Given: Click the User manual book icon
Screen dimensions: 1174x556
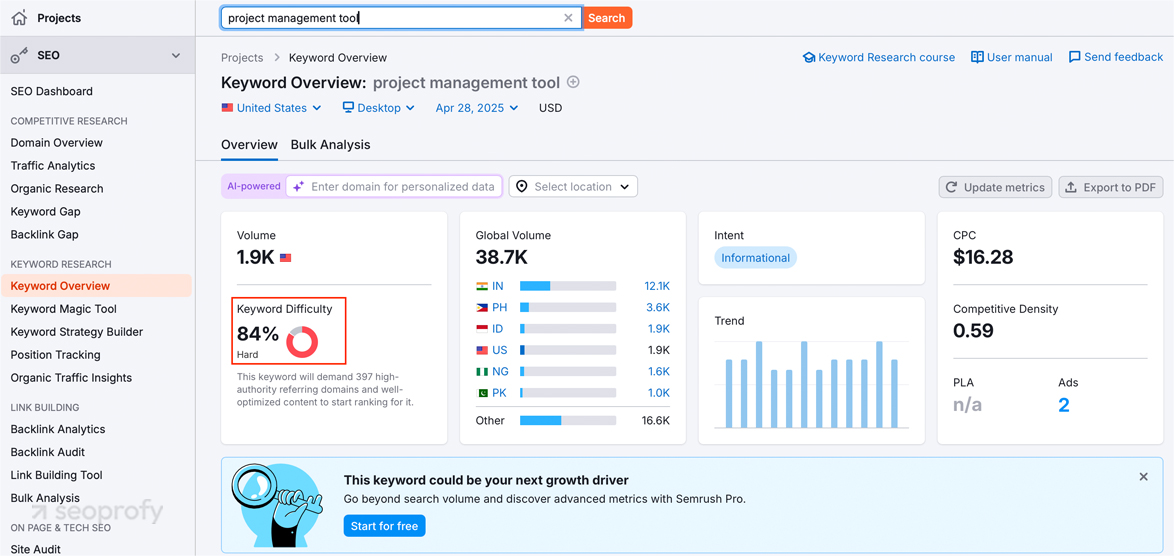Looking at the screenshot, I should tap(977, 58).
